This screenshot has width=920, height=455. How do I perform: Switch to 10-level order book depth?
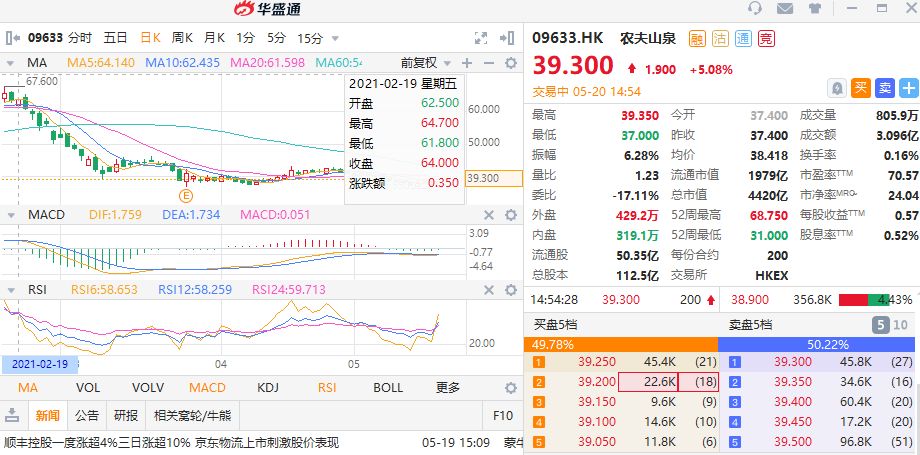(x=899, y=325)
